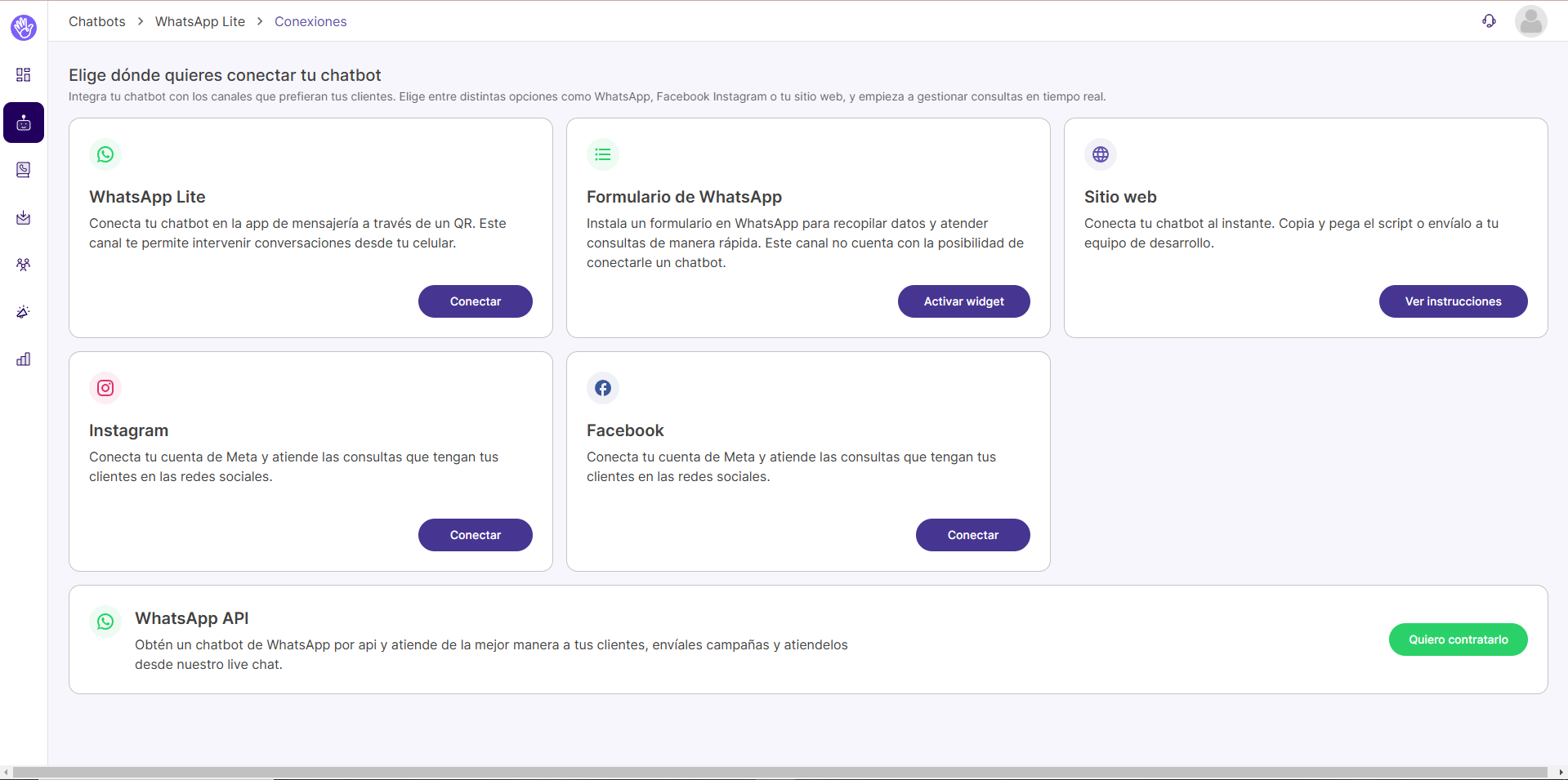The height and width of the screenshot is (780, 1568).
Task: Click the horizontal scrollbar at bottom
Action: coord(780,773)
